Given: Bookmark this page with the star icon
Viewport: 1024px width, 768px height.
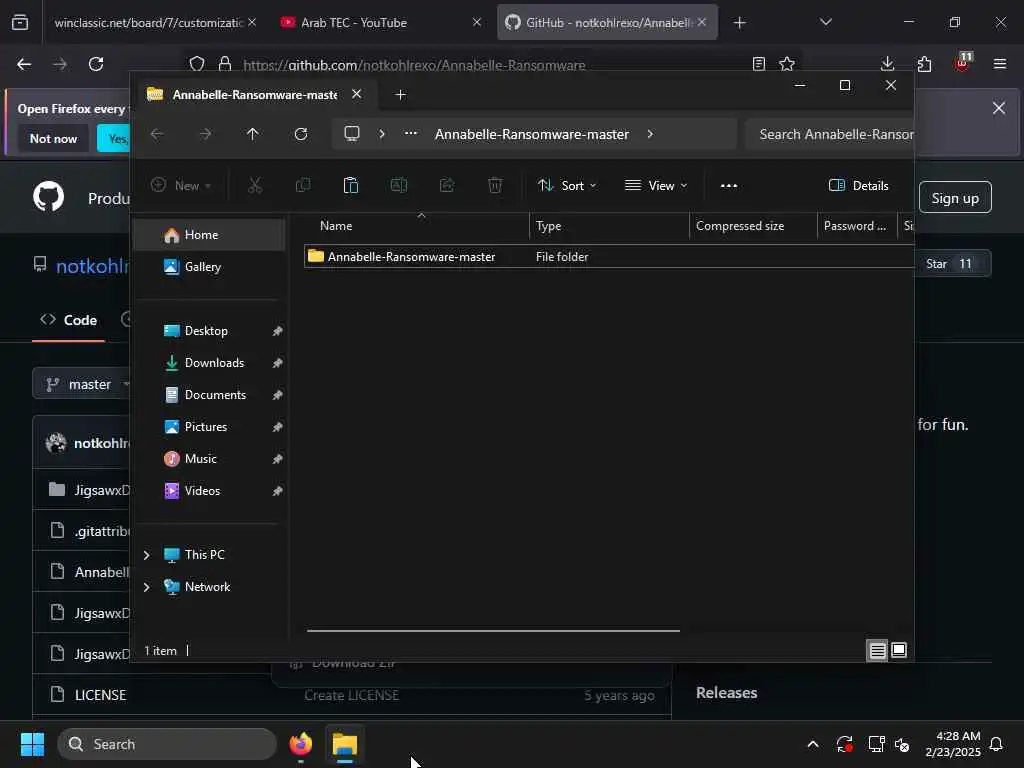Looking at the screenshot, I should point(787,64).
